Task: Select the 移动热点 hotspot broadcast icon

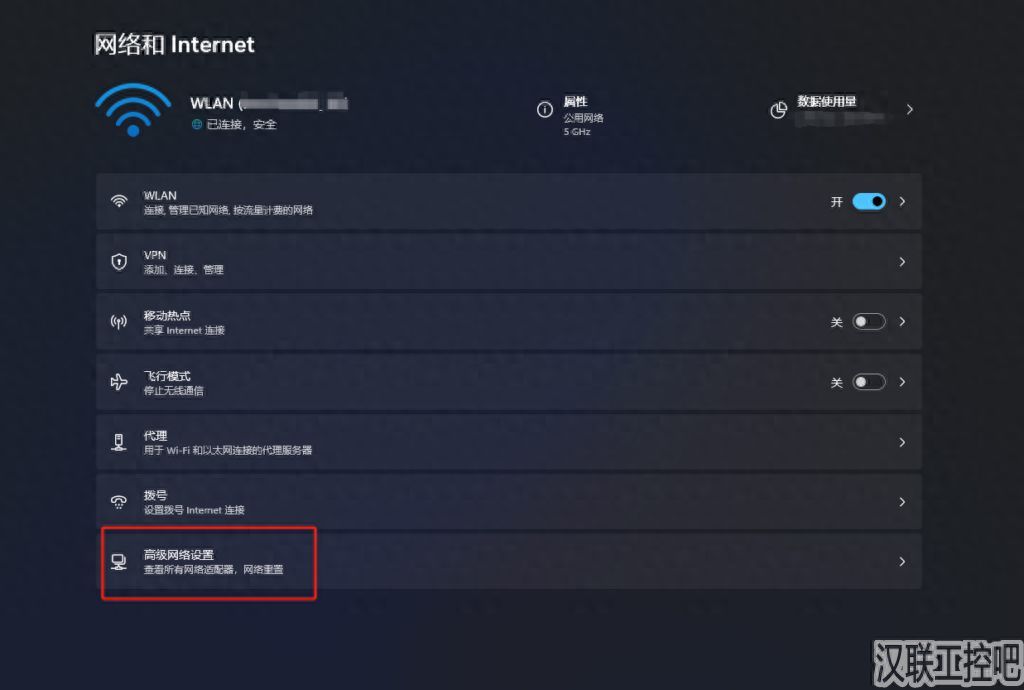Action: point(119,321)
